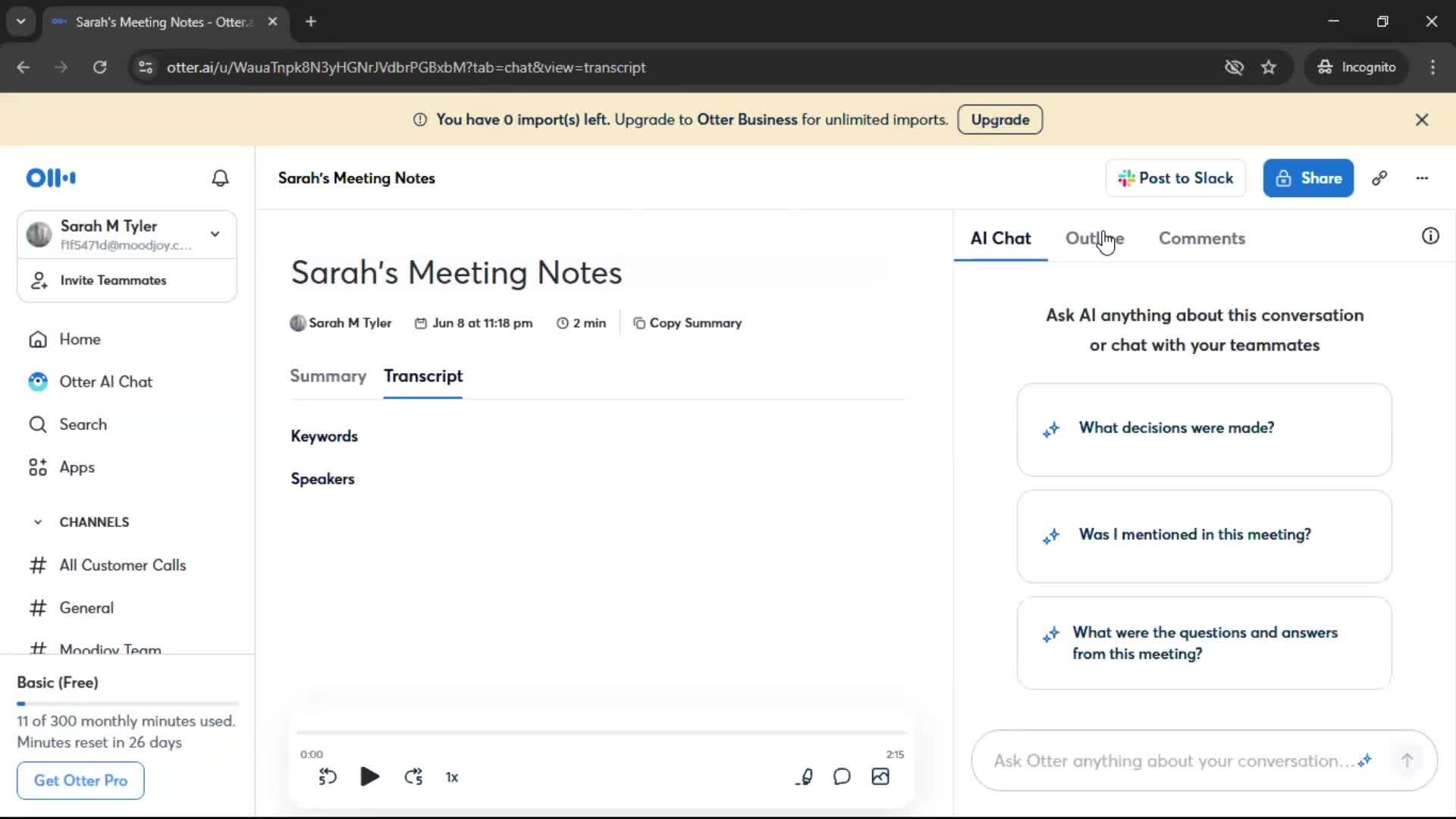View site information icon in address bar
1456x819 pixels.
click(146, 67)
